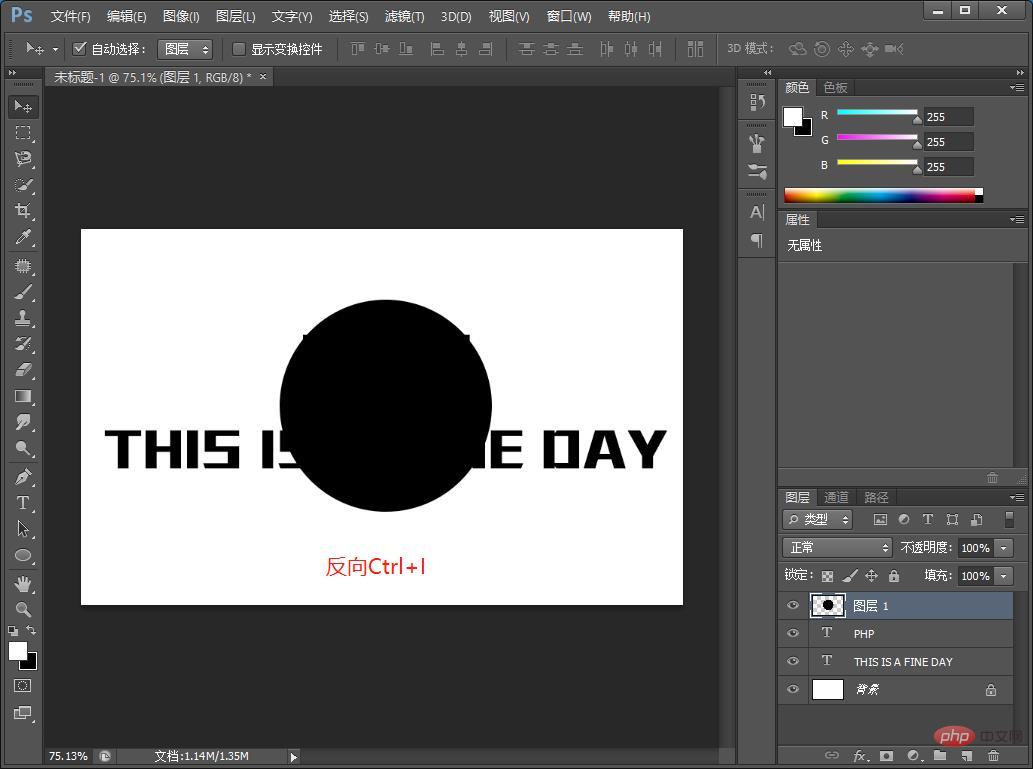Select the Spot Healing Brush tool
This screenshot has height=769, width=1033.
point(23,266)
